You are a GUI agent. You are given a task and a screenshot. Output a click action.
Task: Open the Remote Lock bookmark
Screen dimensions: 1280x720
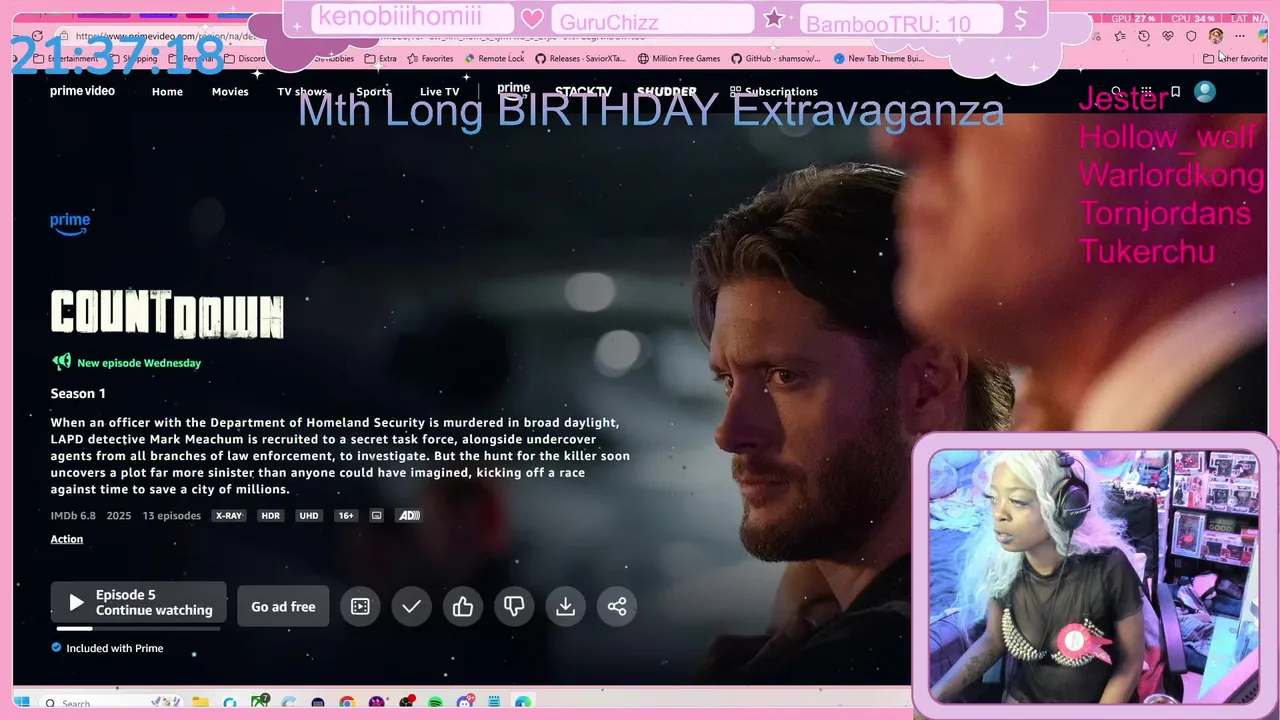494,59
